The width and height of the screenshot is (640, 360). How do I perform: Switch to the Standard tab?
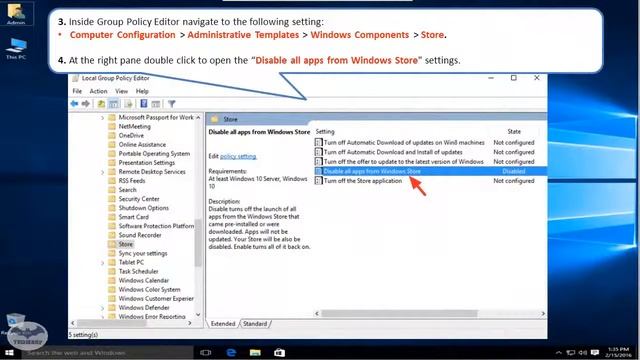point(255,324)
